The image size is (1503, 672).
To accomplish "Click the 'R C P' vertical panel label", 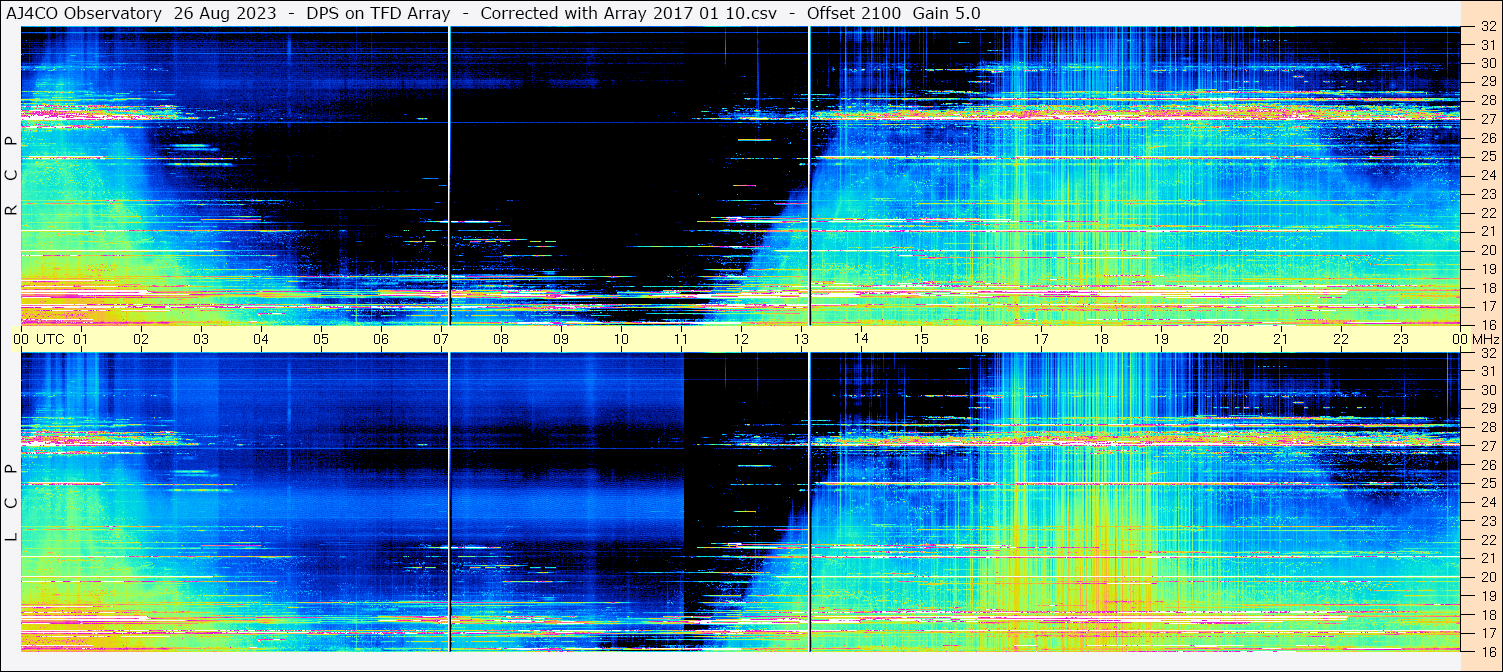I will (x=11, y=177).
